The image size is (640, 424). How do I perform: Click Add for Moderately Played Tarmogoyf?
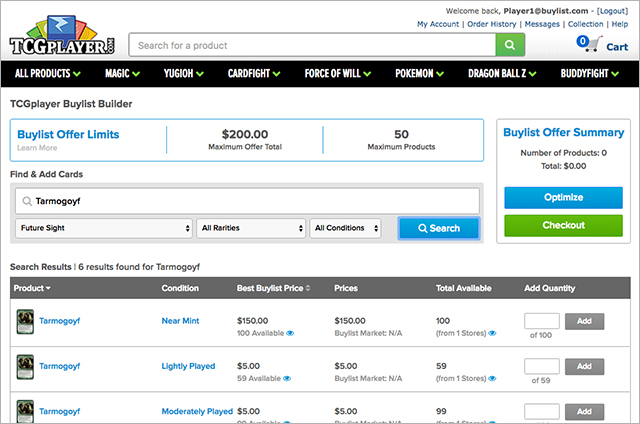[x=584, y=412]
